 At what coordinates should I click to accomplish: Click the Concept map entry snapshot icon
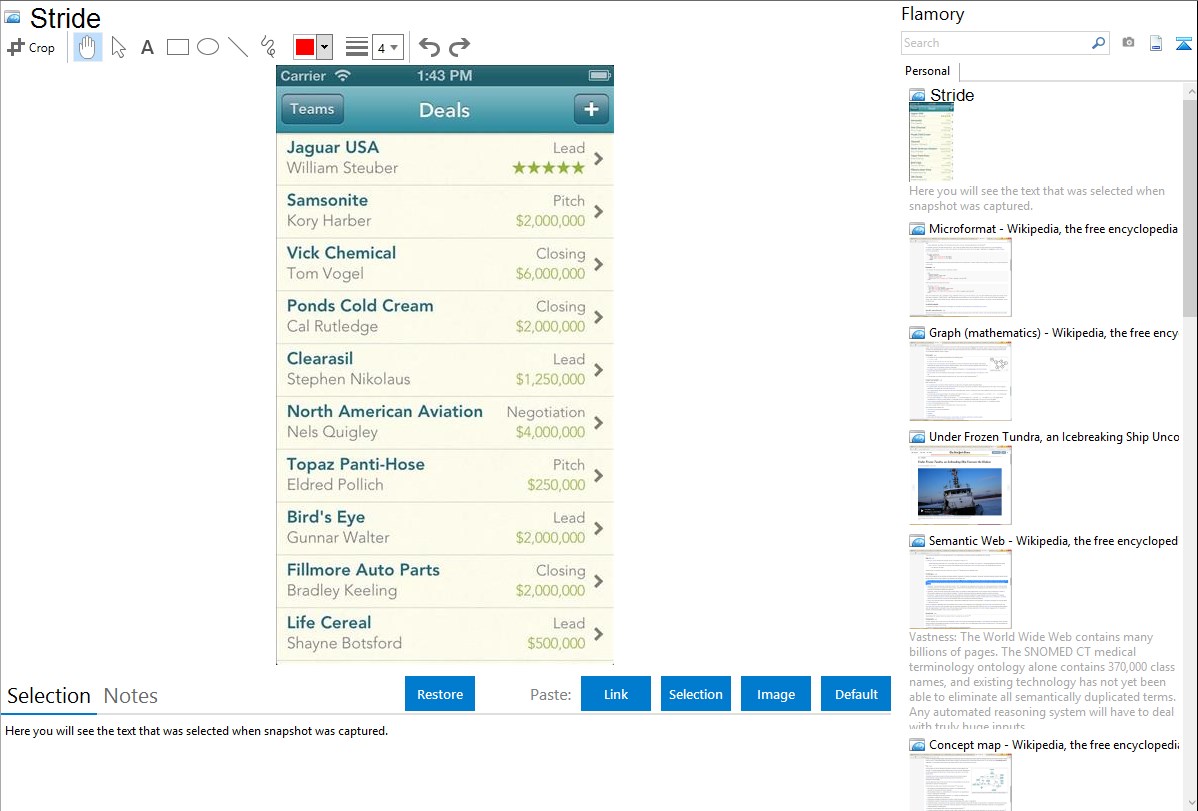point(917,744)
